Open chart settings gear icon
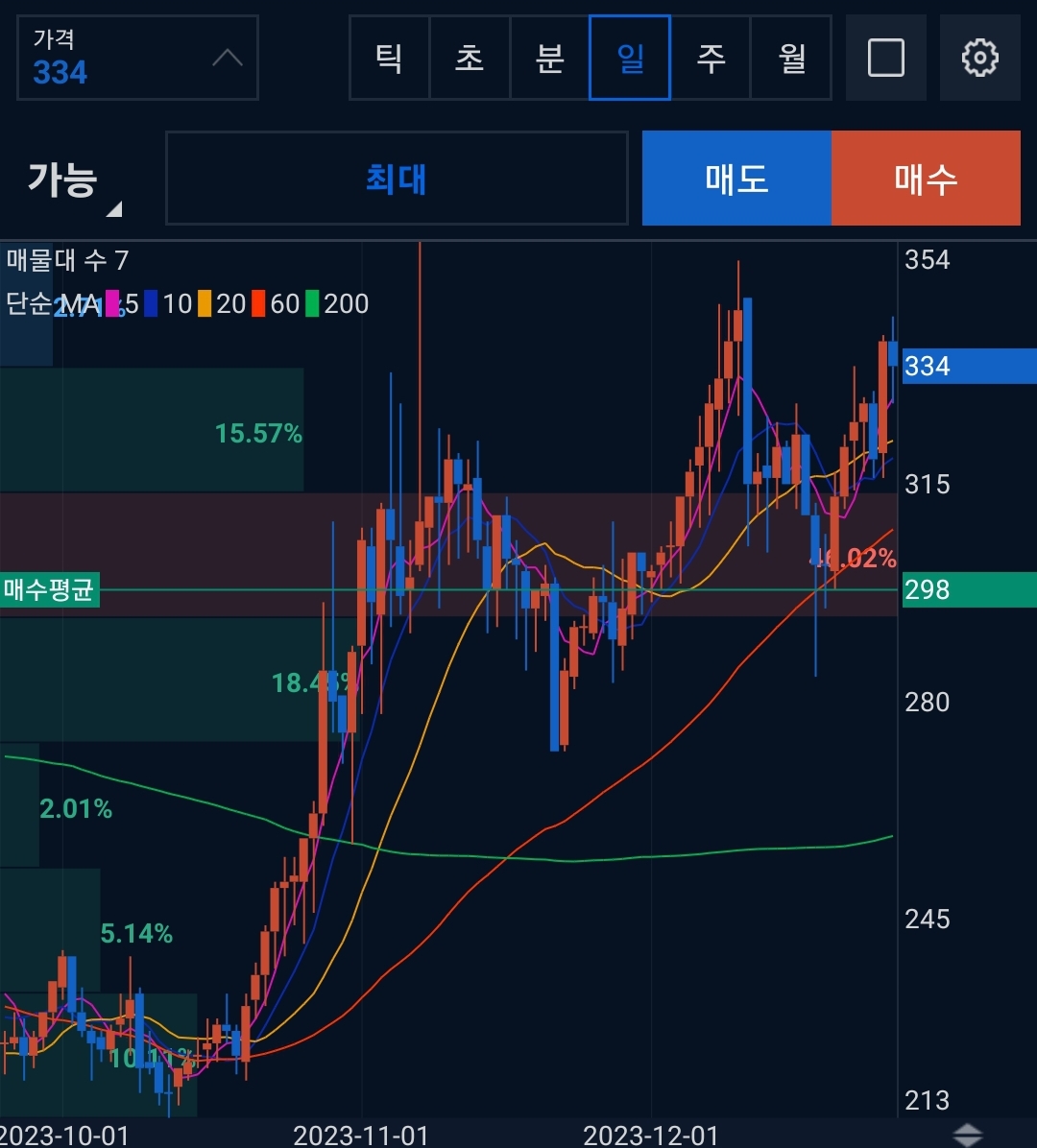 [980, 58]
